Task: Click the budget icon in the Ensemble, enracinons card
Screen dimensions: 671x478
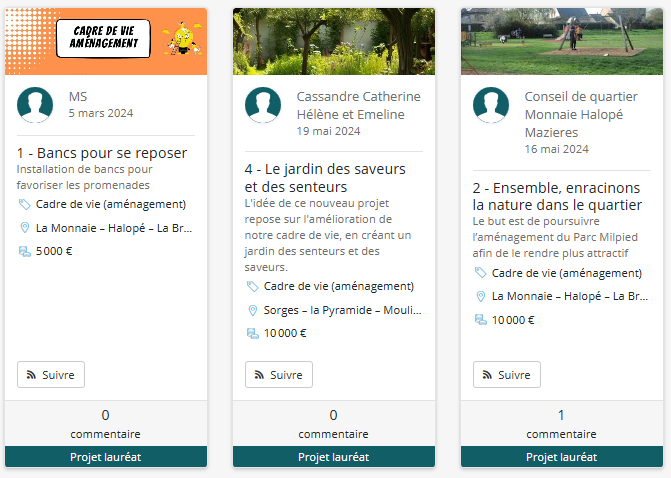Action: pyautogui.click(x=481, y=320)
